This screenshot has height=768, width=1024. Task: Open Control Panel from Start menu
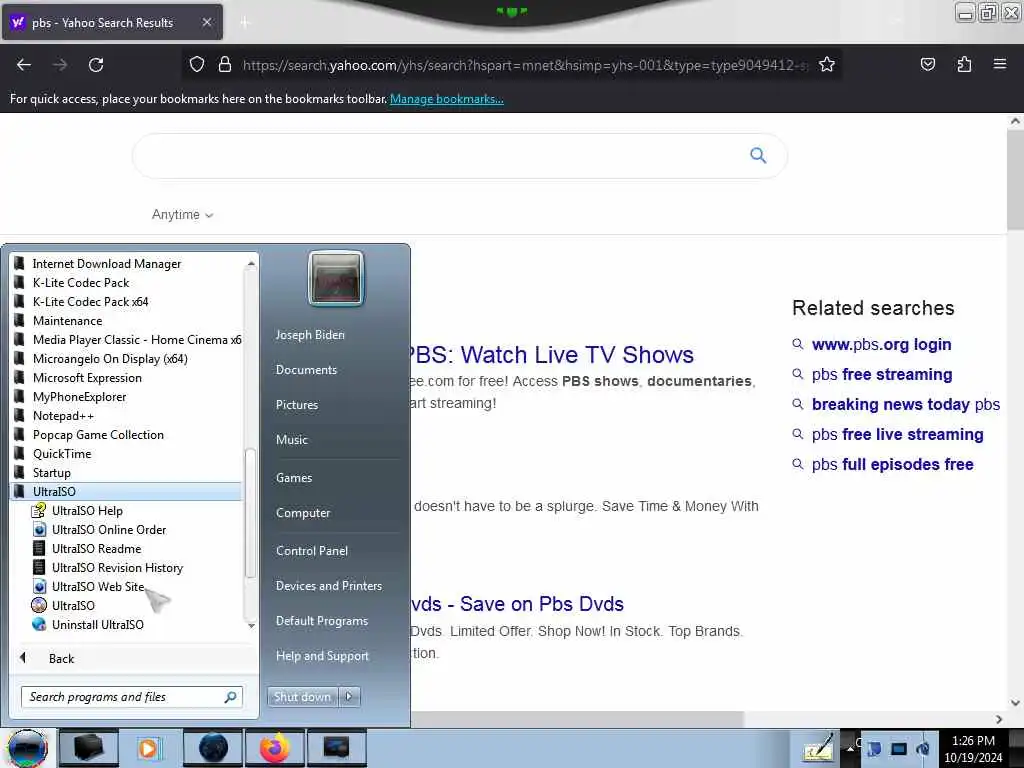[312, 551]
